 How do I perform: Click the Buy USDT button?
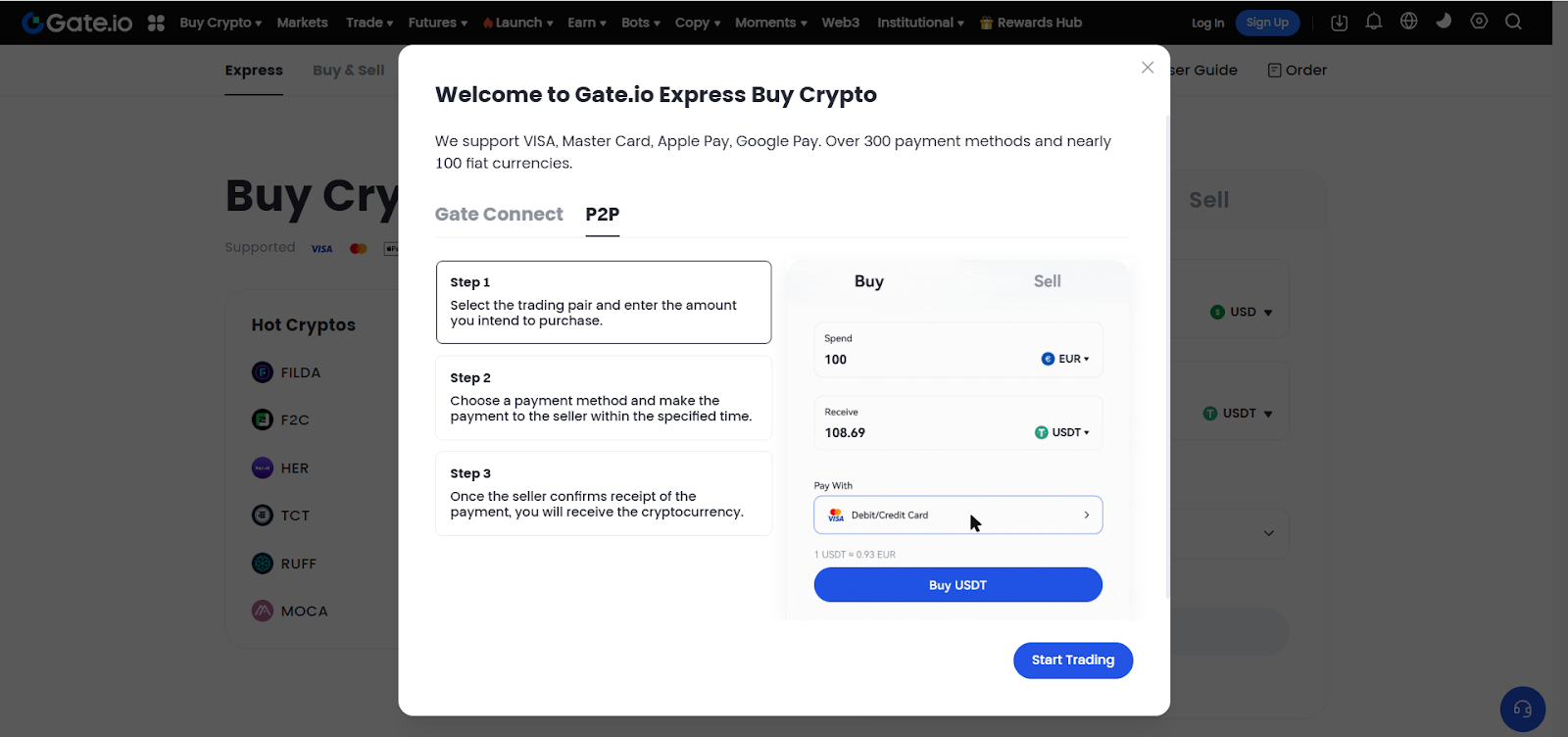pos(958,585)
